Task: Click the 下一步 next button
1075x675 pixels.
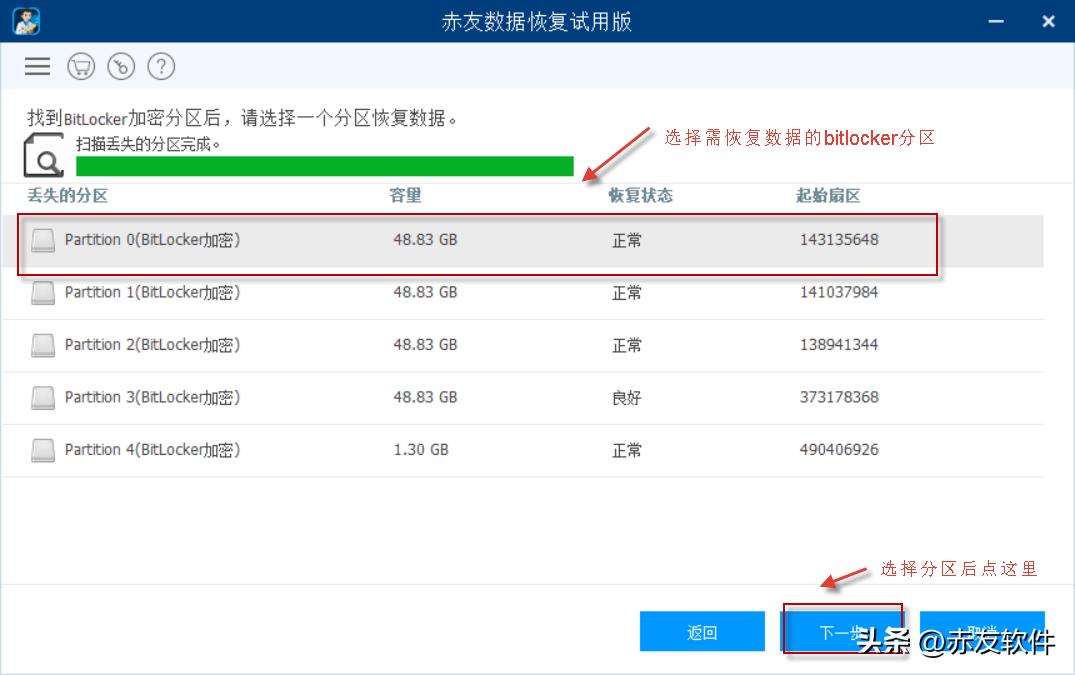Action: coord(843,632)
